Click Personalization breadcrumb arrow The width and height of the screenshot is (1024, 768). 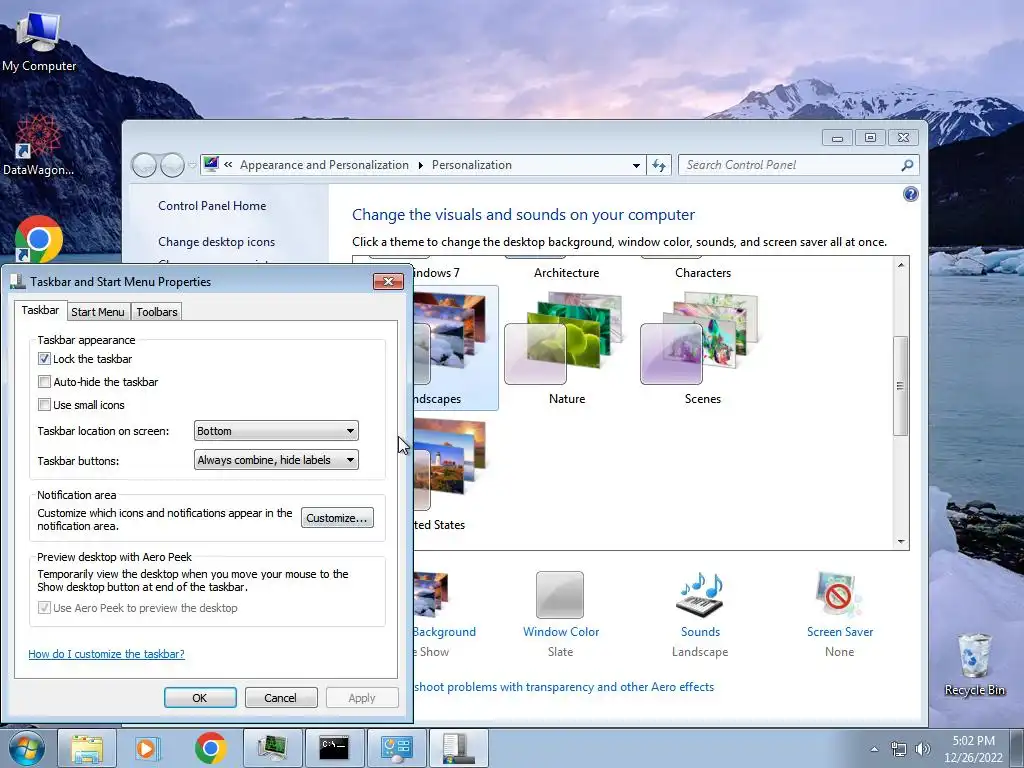[421, 165]
